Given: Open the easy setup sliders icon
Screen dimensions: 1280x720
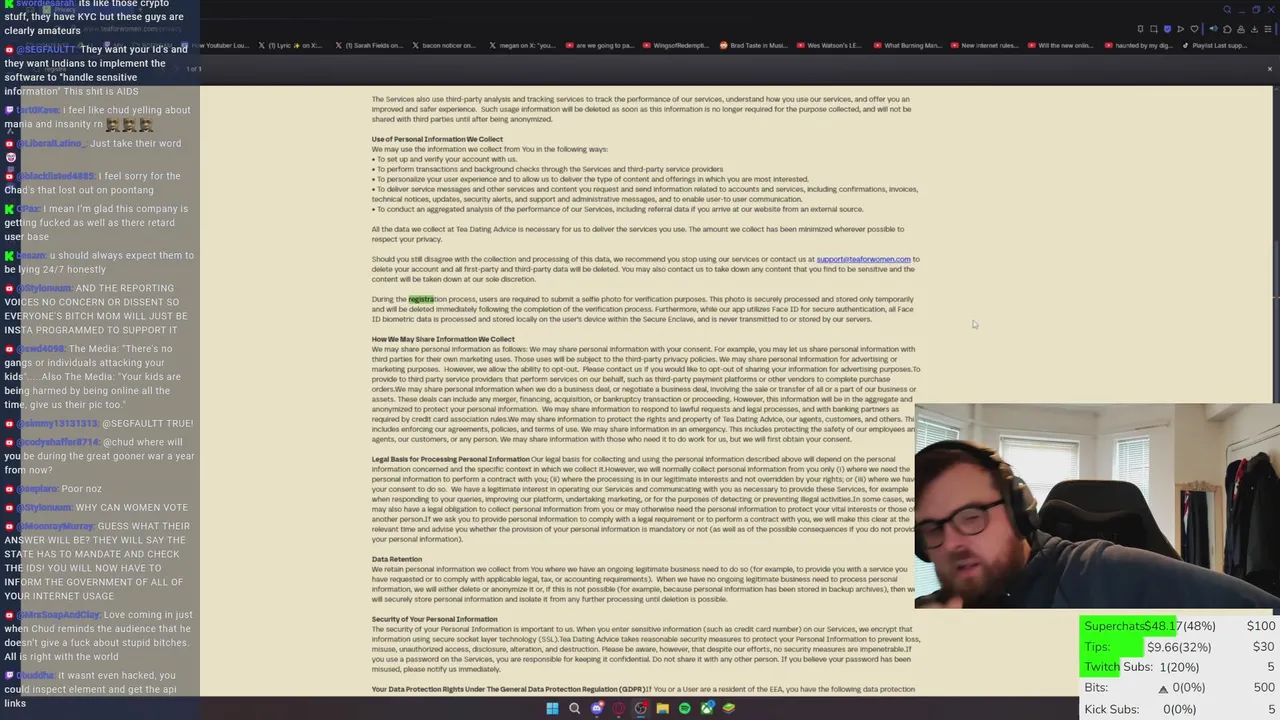Looking at the screenshot, I should tap(1268, 29).
